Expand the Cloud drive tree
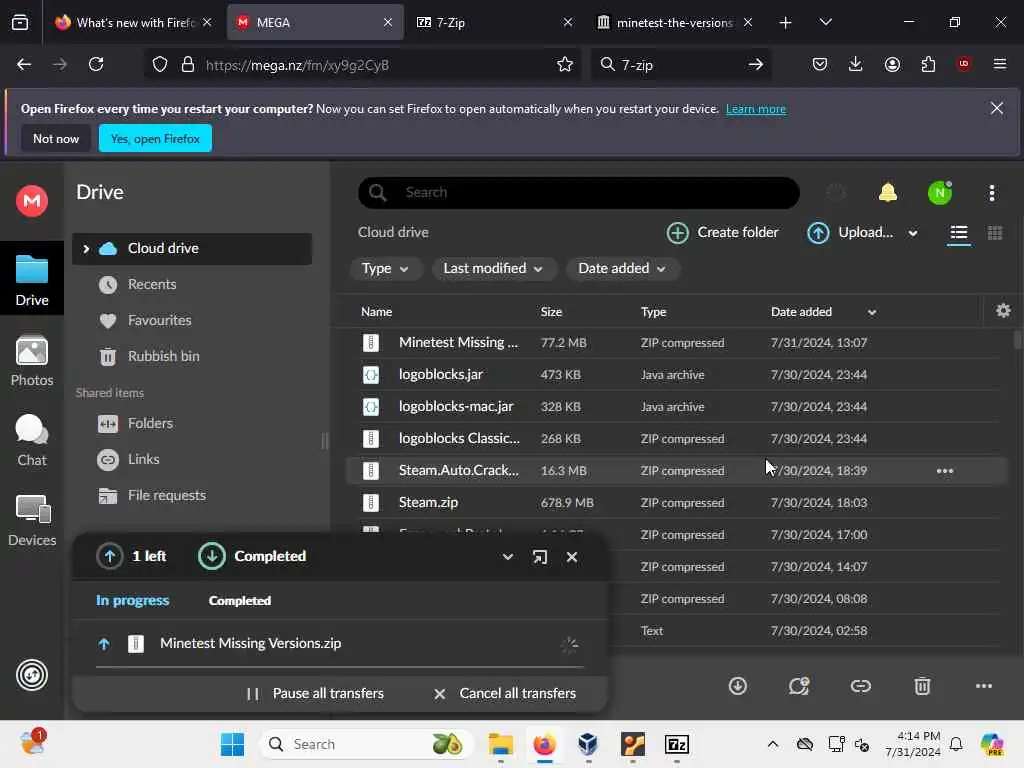 [x=86, y=249]
